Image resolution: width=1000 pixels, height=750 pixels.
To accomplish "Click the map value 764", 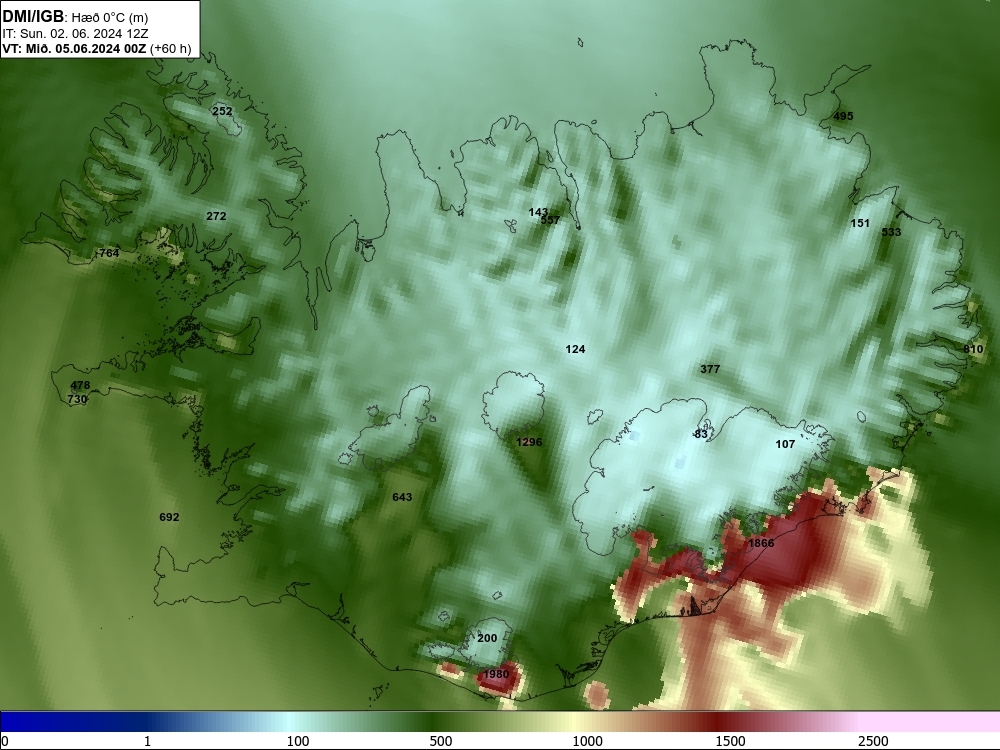I will (x=109, y=253).
